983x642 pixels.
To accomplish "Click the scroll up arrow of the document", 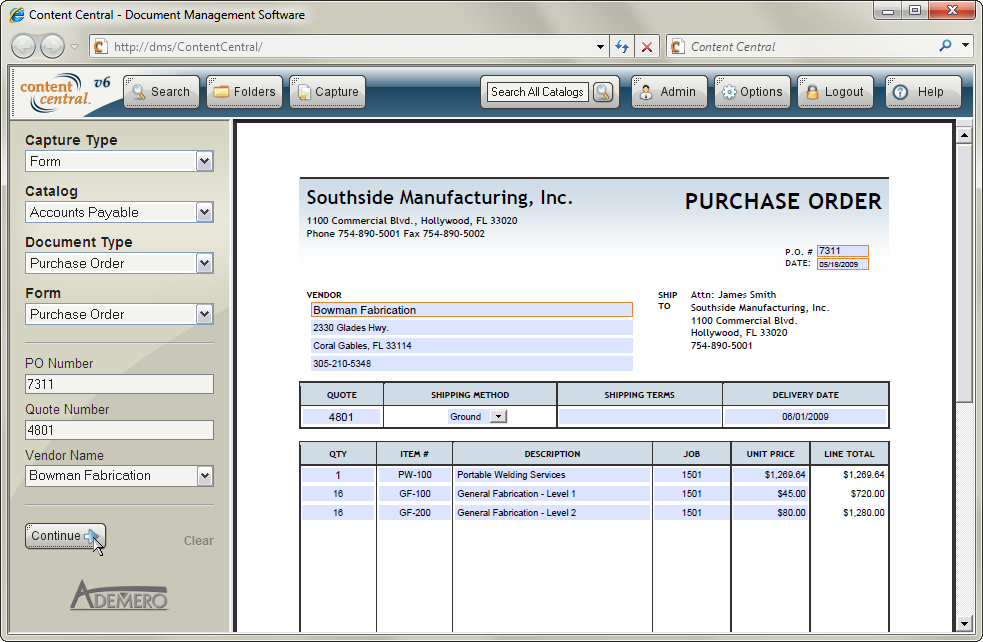I will tap(964, 135).
